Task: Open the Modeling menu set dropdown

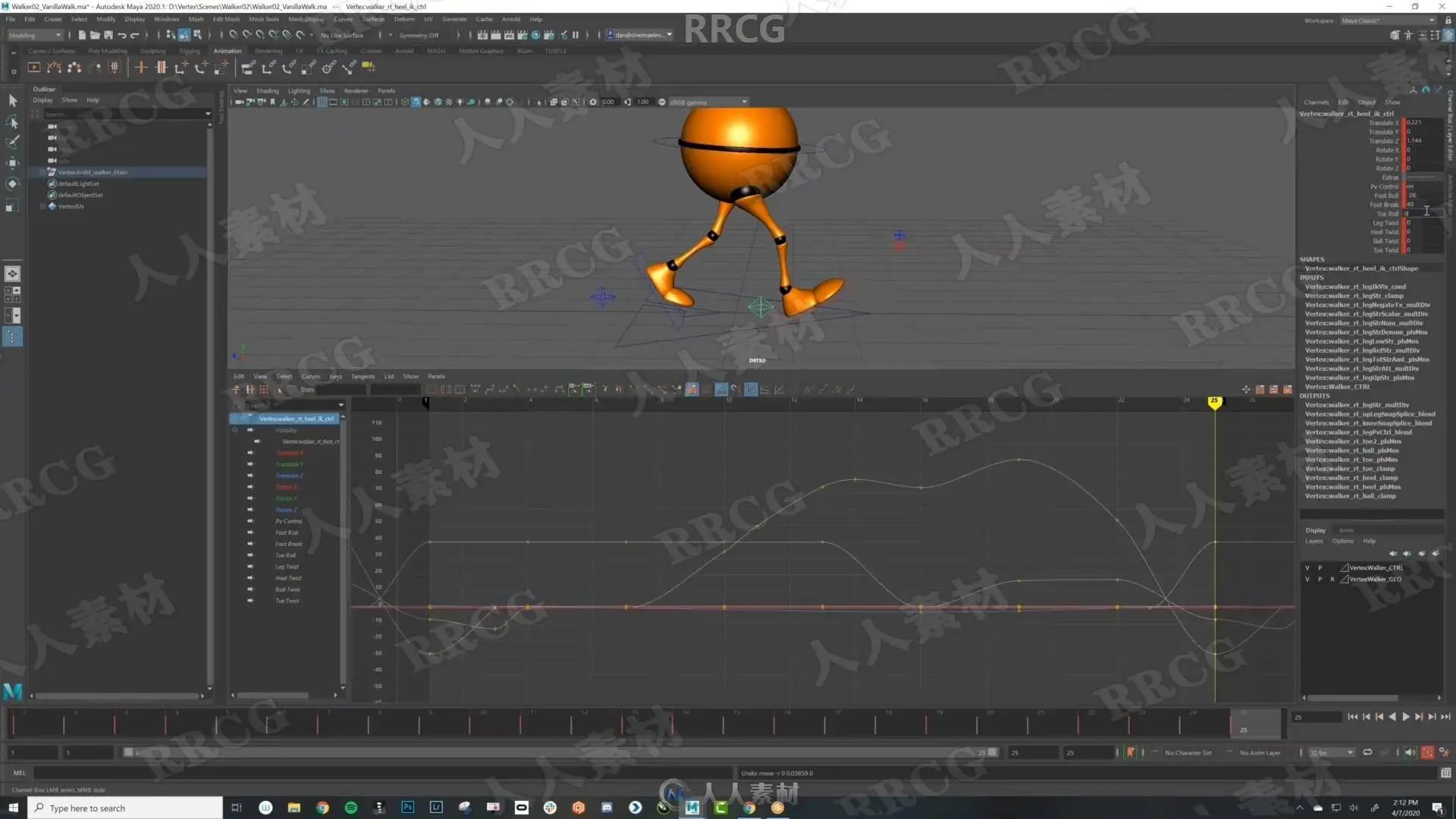Action: (35, 35)
